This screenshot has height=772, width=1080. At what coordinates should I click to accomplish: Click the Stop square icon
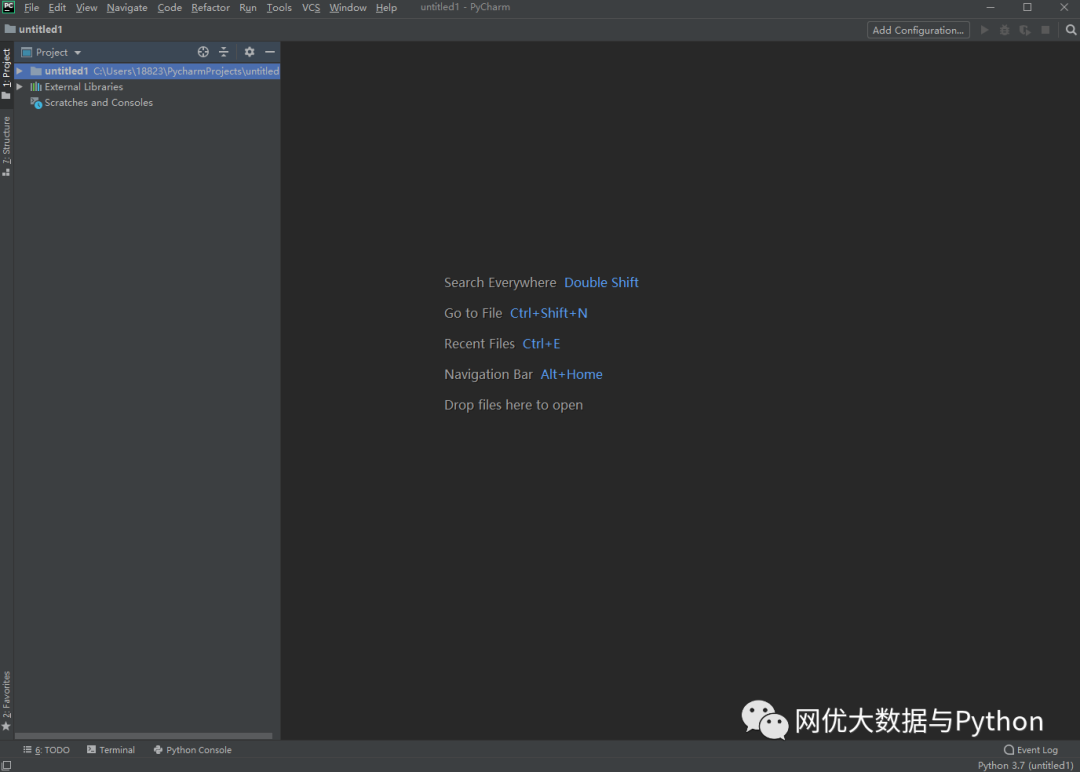[x=1046, y=30]
